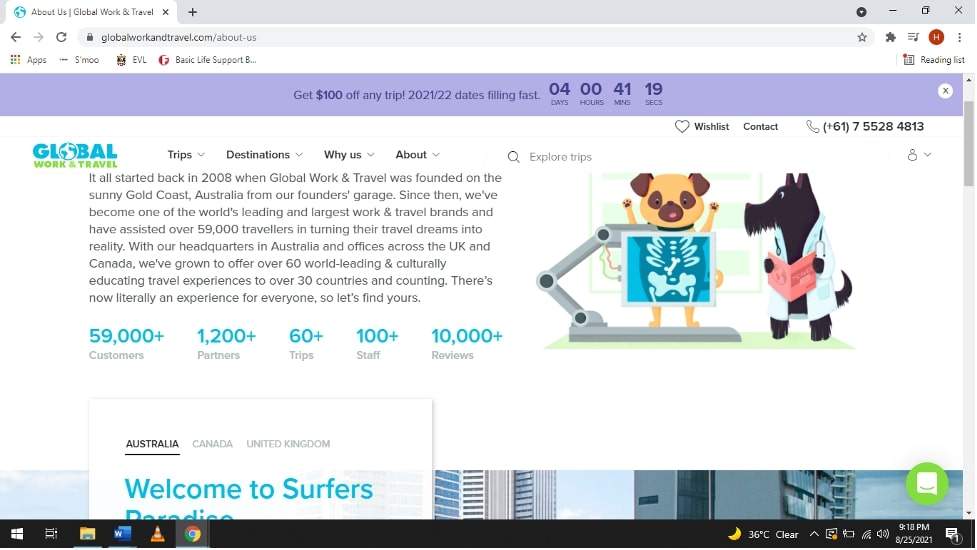The width and height of the screenshot is (977, 550).
Task: Dismiss the $100 off promo banner
Action: (945, 91)
